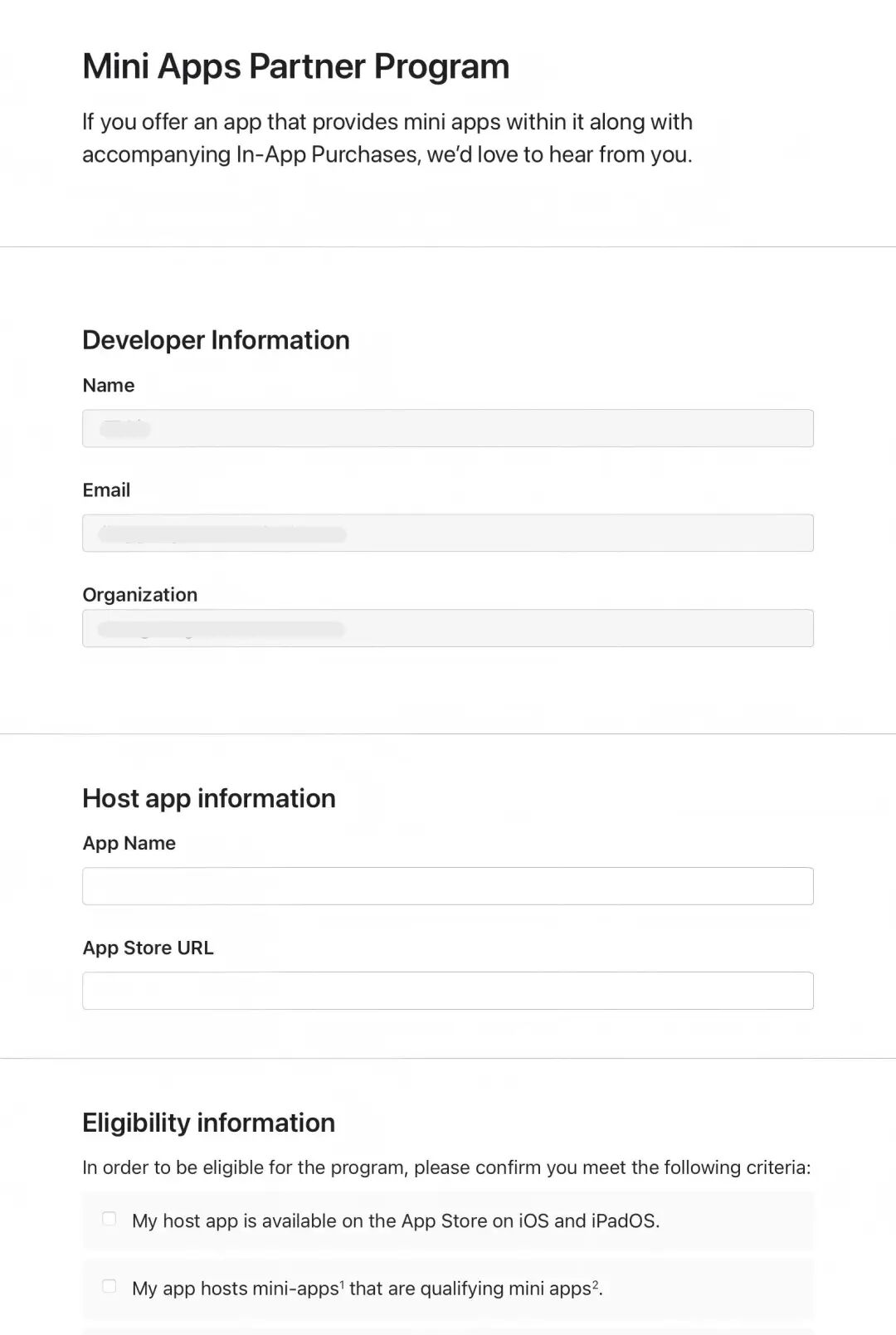Image resolution: width=896 pixels, height=1335 pixels.
Task: Click into the App Name text field
Action: [x=447, y=886]
